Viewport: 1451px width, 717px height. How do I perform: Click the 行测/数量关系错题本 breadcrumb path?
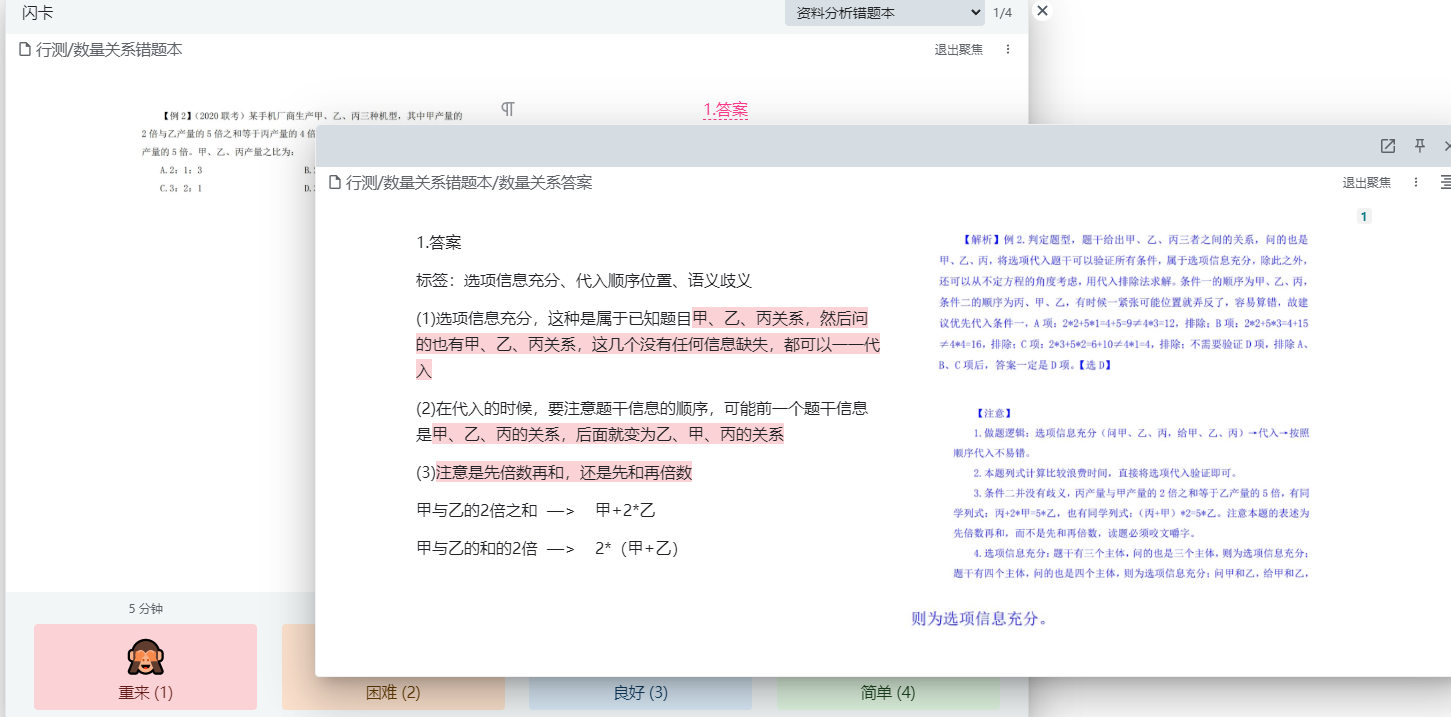click(109, 49)
